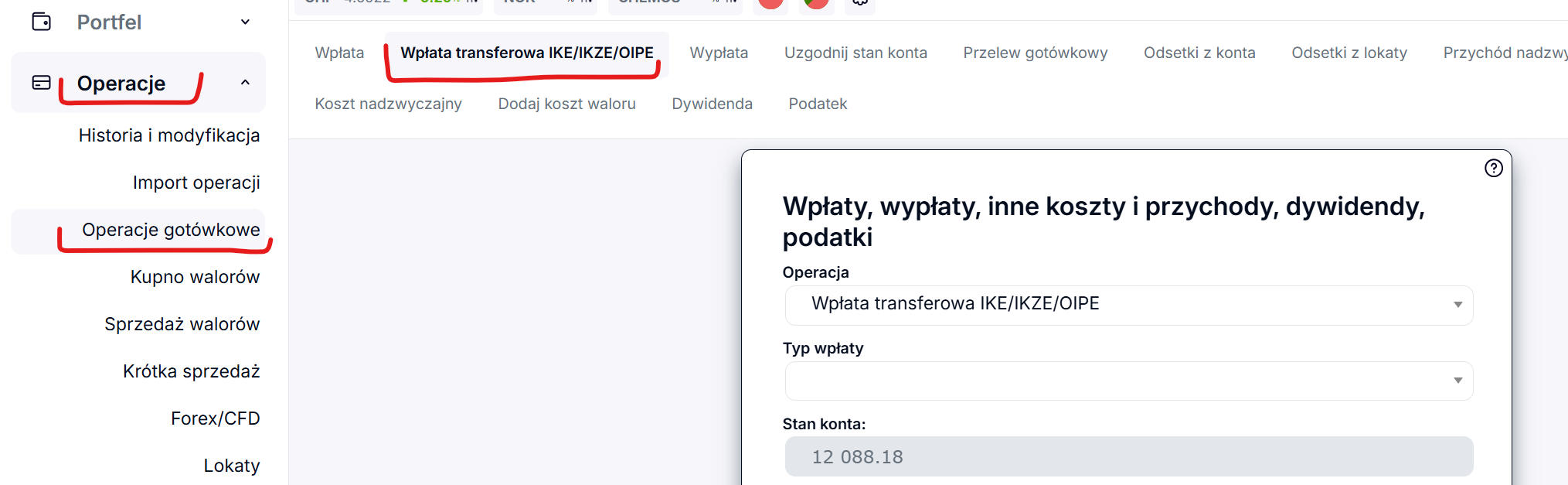The height and width of the screenshot is (485, 1568).
Task: Open the Przelew gotówkowy tab
Action: [x=1035, y=53]
